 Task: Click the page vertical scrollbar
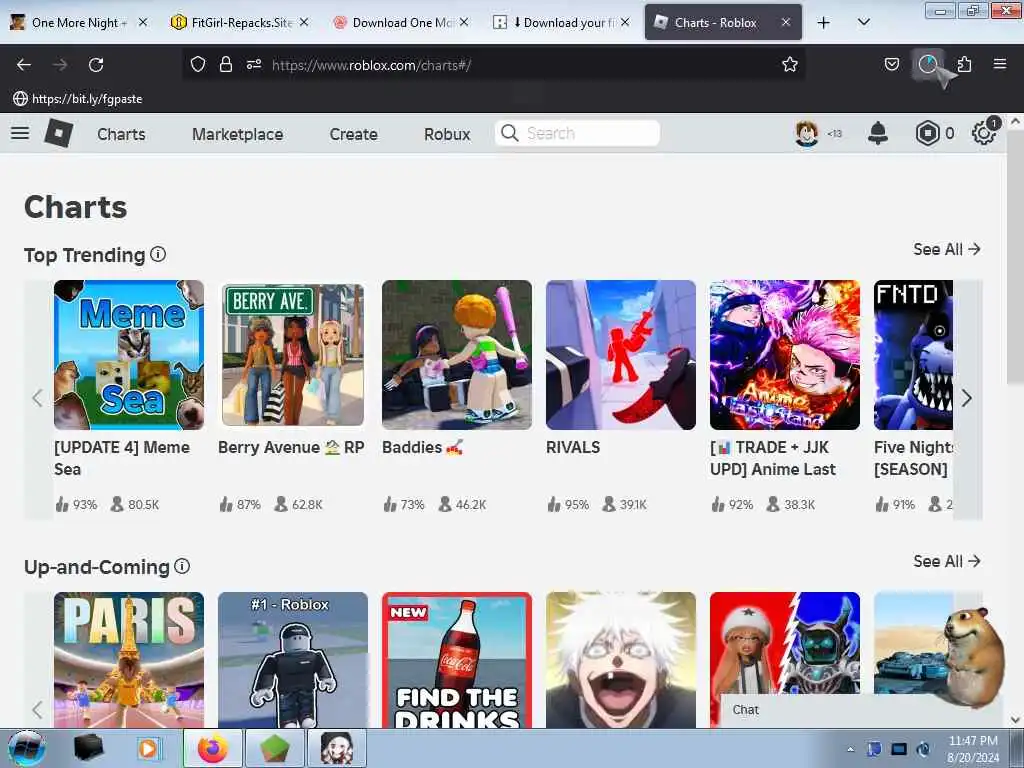coord(1015,258)
